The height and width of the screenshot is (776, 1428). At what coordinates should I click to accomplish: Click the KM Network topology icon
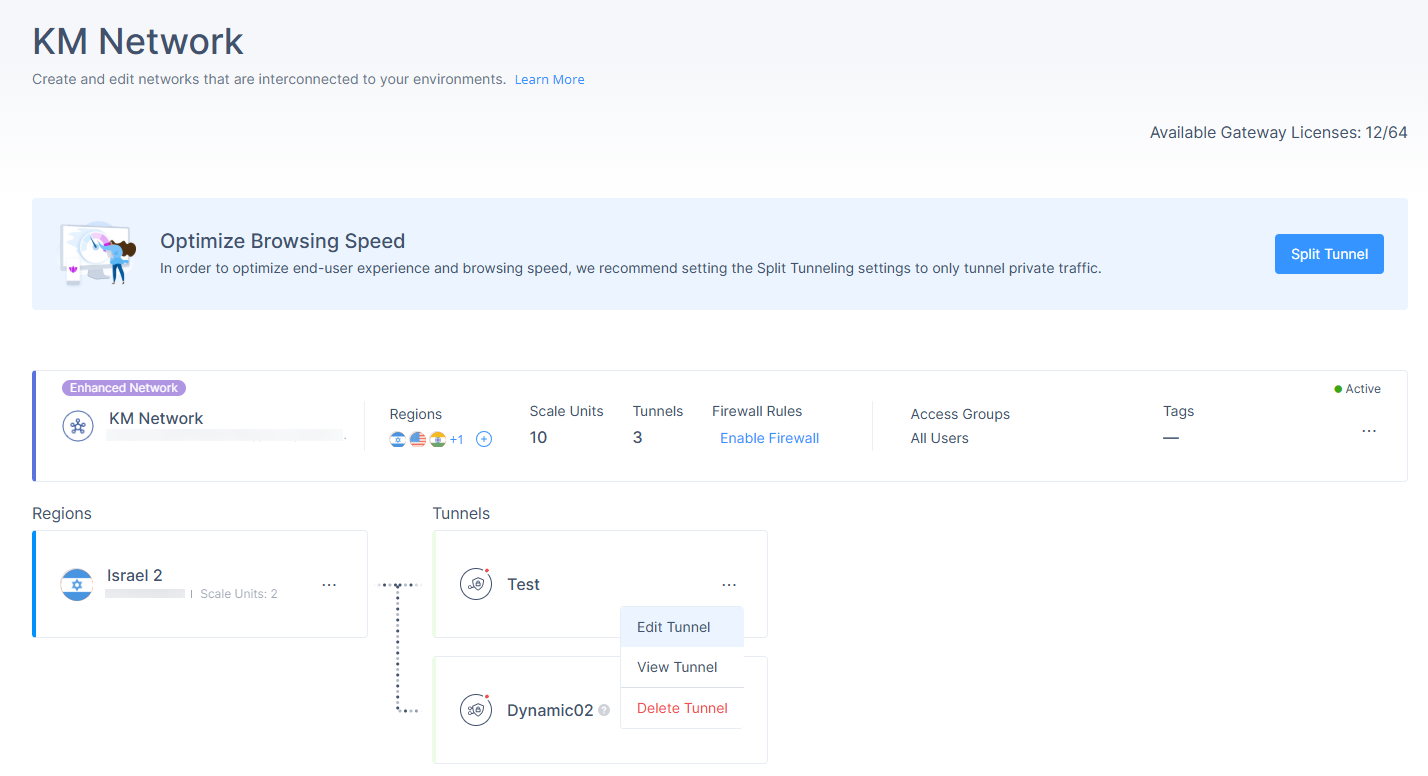[x=78, y=426]
